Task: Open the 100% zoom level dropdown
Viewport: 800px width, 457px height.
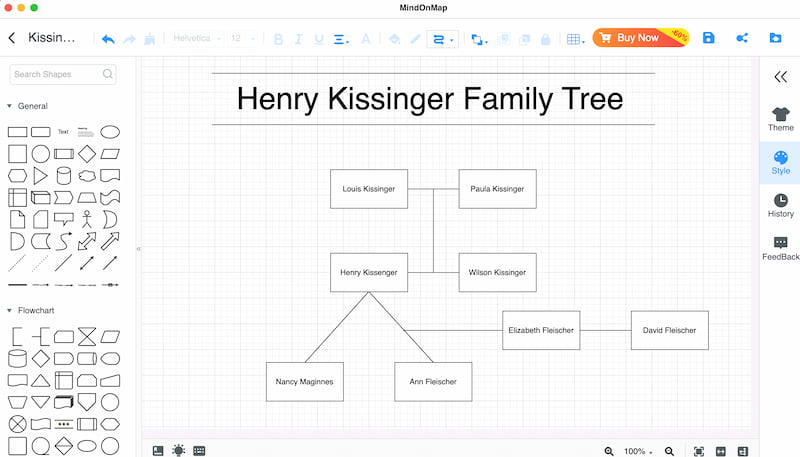Action: [x=638, y=451]
